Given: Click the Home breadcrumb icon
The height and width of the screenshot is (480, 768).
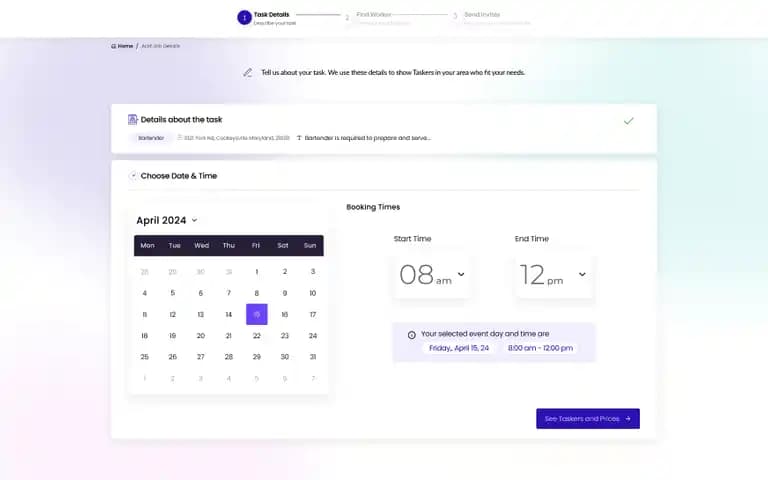Looking at the screenshot, I should click(x=113, y=46).
